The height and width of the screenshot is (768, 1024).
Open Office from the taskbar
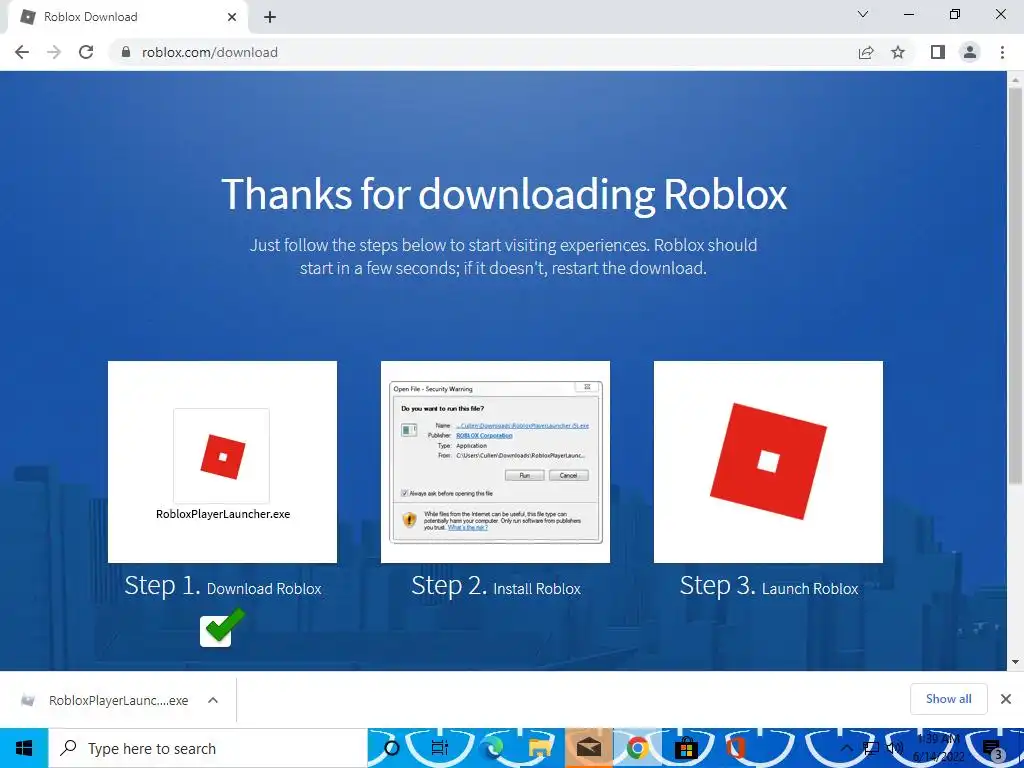(735, 748)
